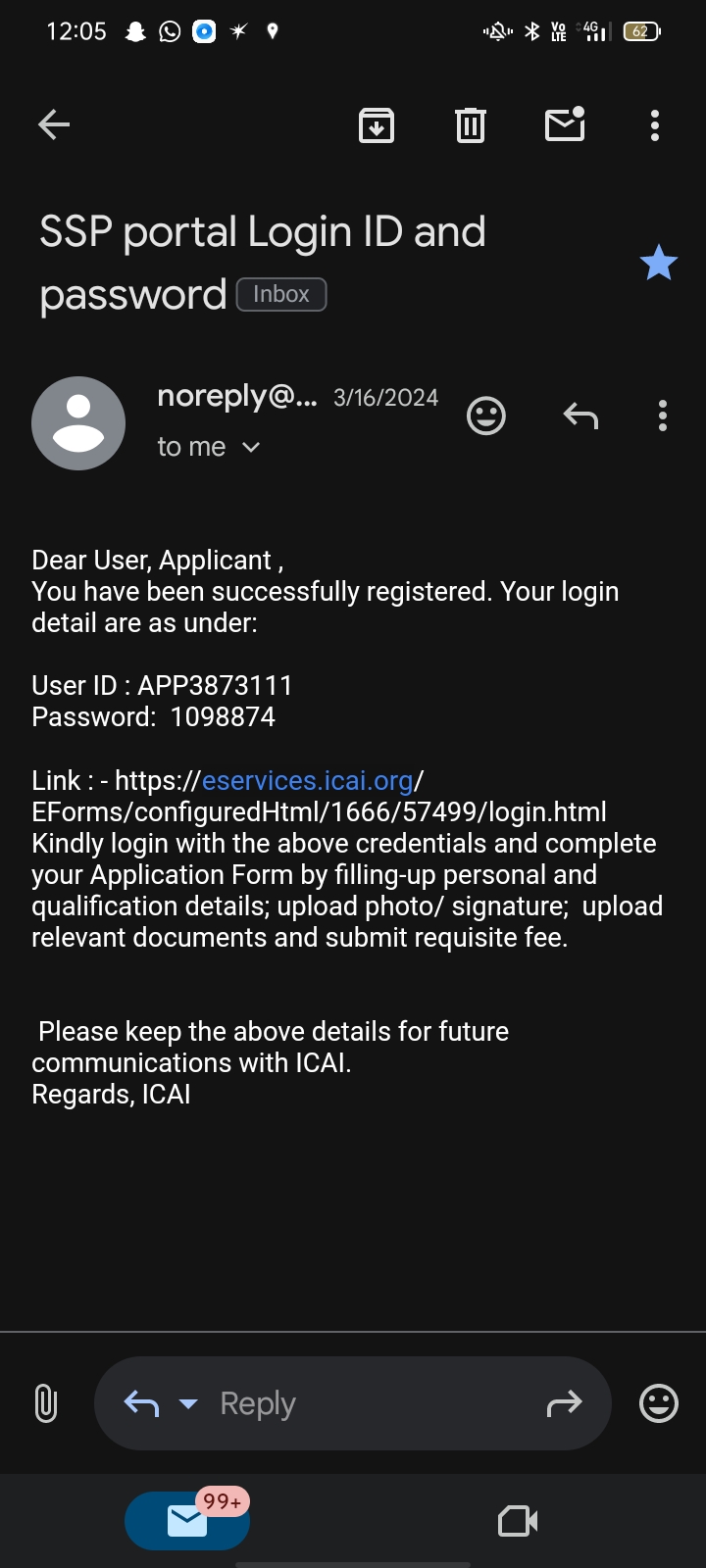Archive this email
The image size is (706, 1568).
point(377,125)
